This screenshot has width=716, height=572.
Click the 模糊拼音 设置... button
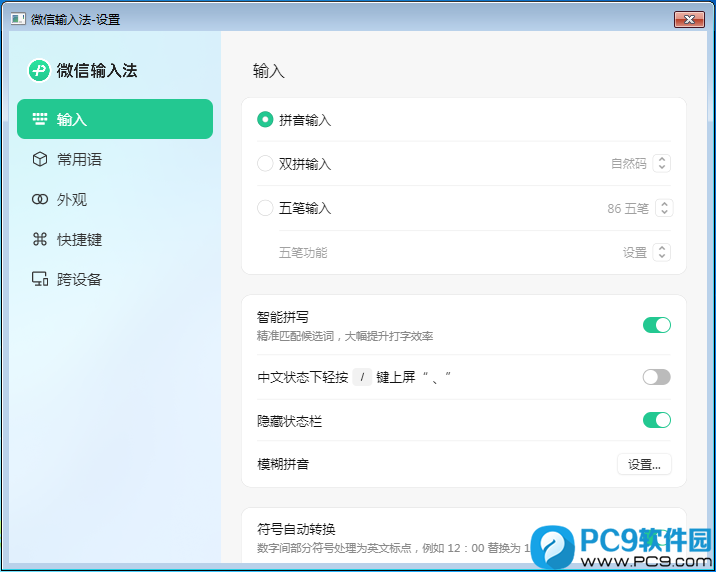click(x=644, y=465)
